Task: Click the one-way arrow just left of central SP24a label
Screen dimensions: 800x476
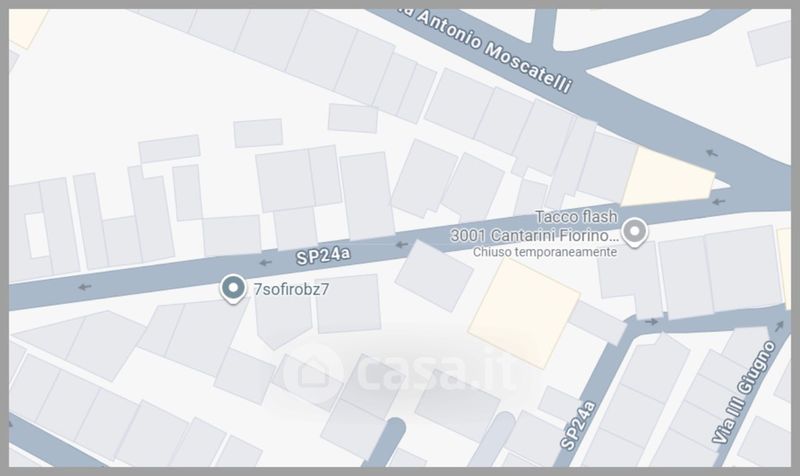Action: tap(265, 263)
